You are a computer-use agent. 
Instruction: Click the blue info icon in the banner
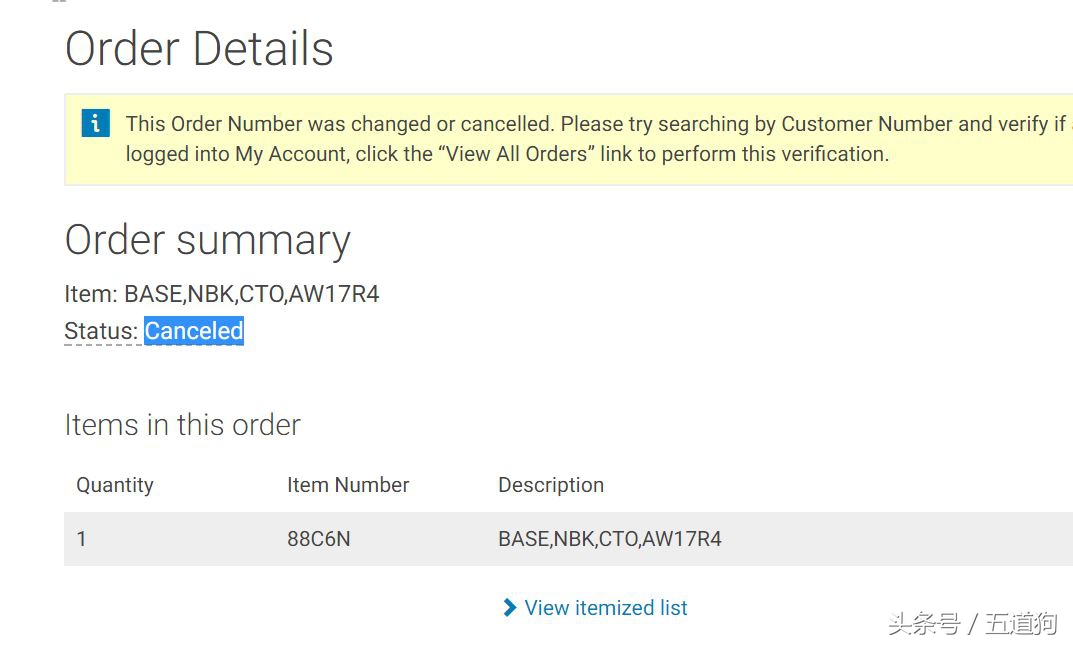(x=95, y=123)
